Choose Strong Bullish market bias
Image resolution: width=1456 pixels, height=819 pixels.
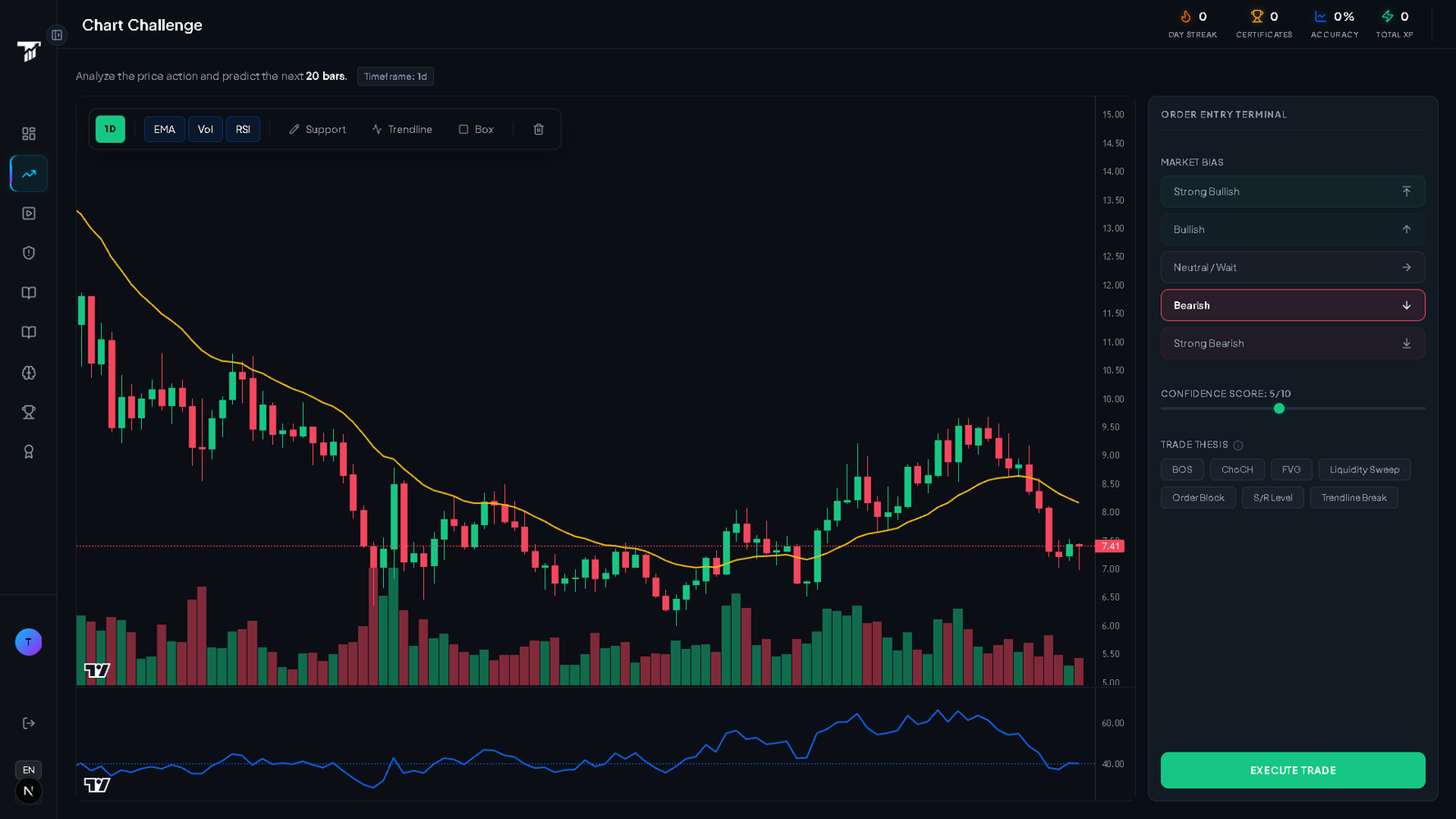(x=1292, y=191)
